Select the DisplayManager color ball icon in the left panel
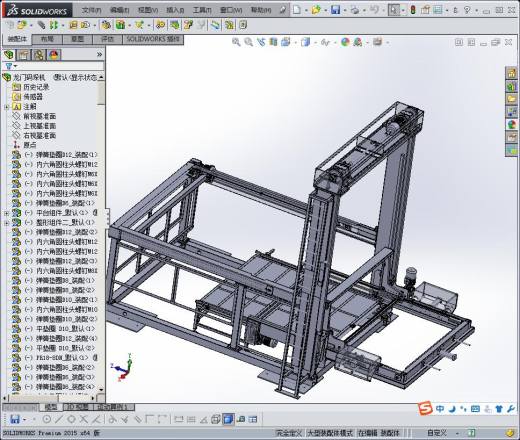 54,55
